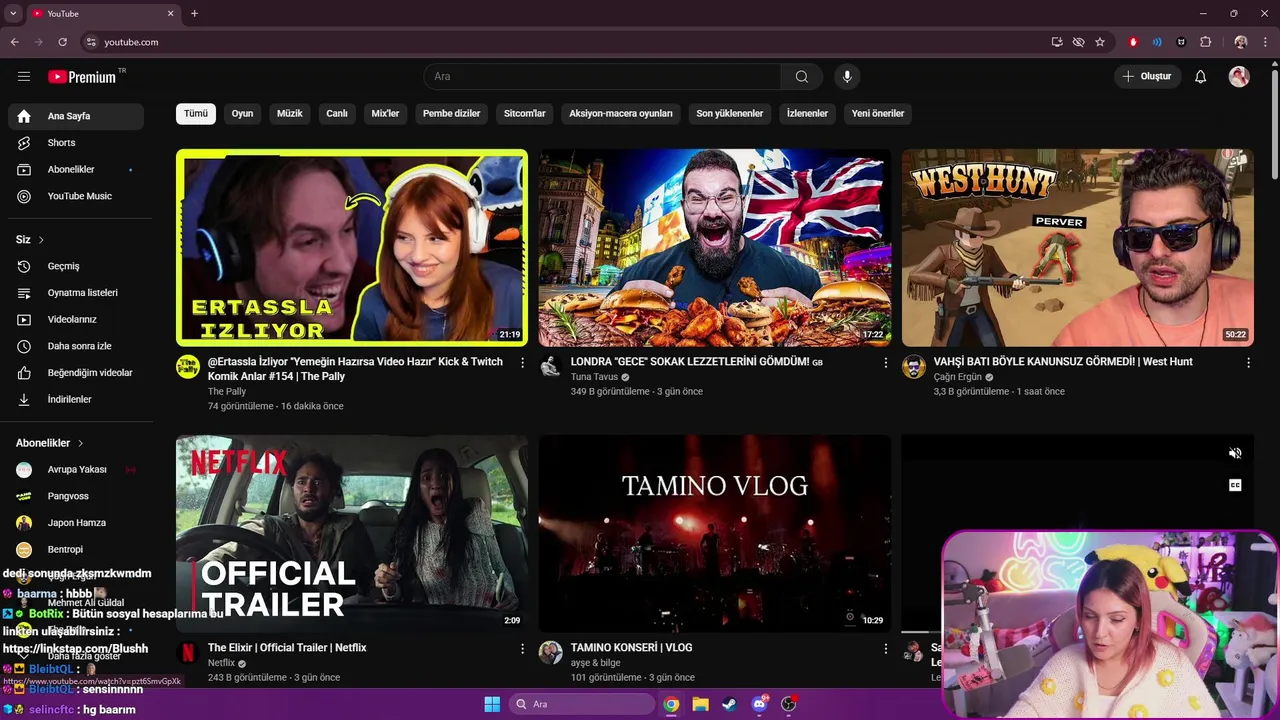This screenshot has height=720, width=1280.
Task: Select the Sitcom'lar filter chip
Action: [x=525, y=113]
